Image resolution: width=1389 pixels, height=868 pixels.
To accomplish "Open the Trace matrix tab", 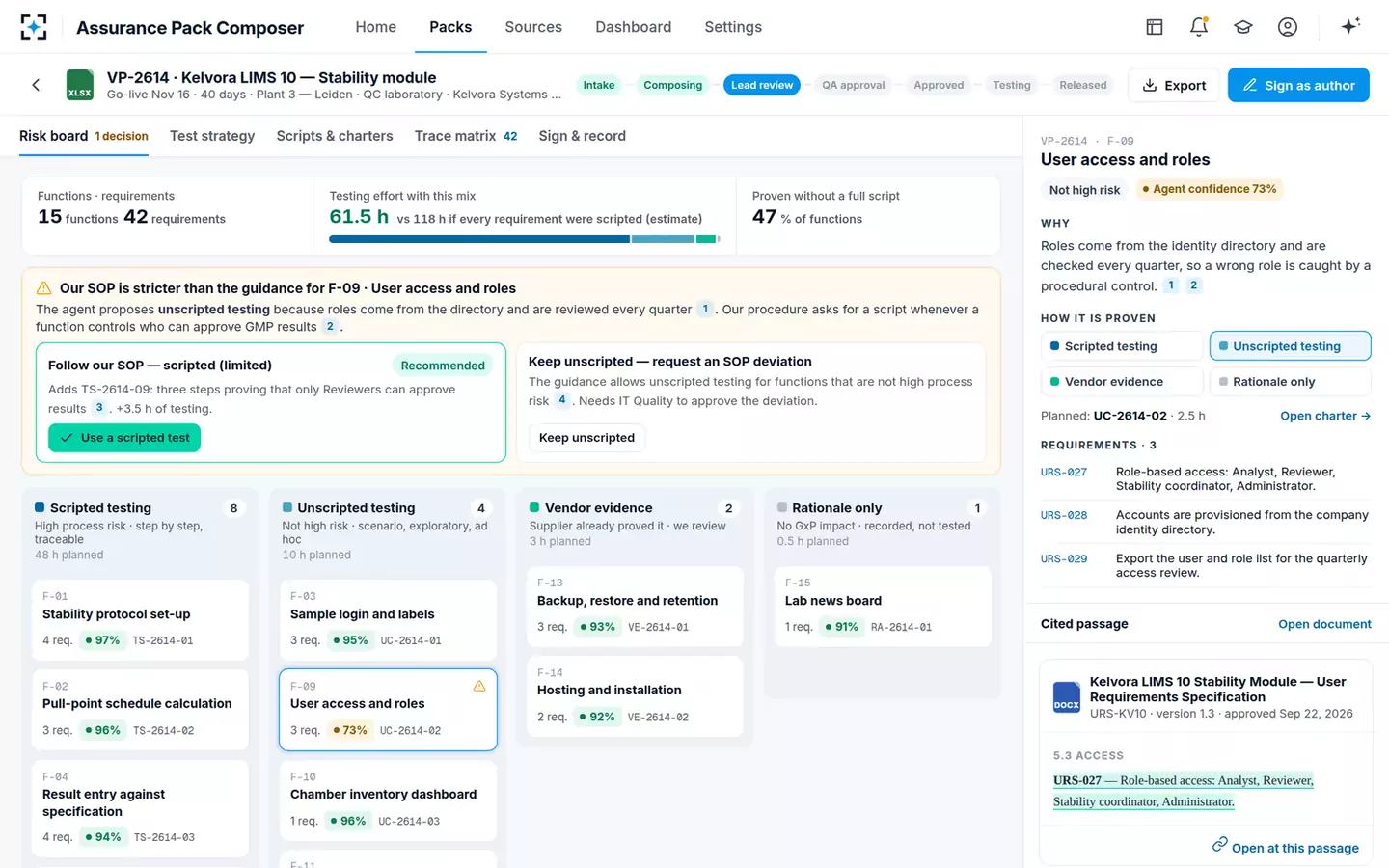I will pos(466,136).
